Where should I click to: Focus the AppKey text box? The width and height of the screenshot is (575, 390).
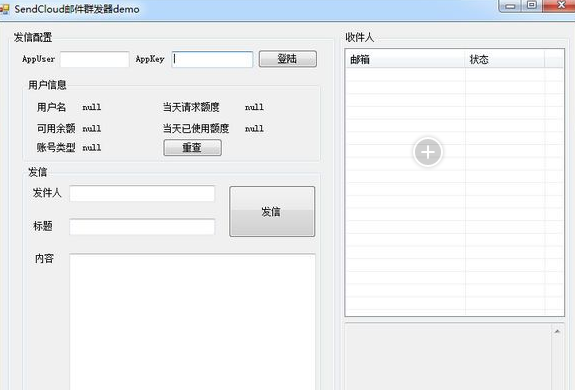(x=212, y=59)
